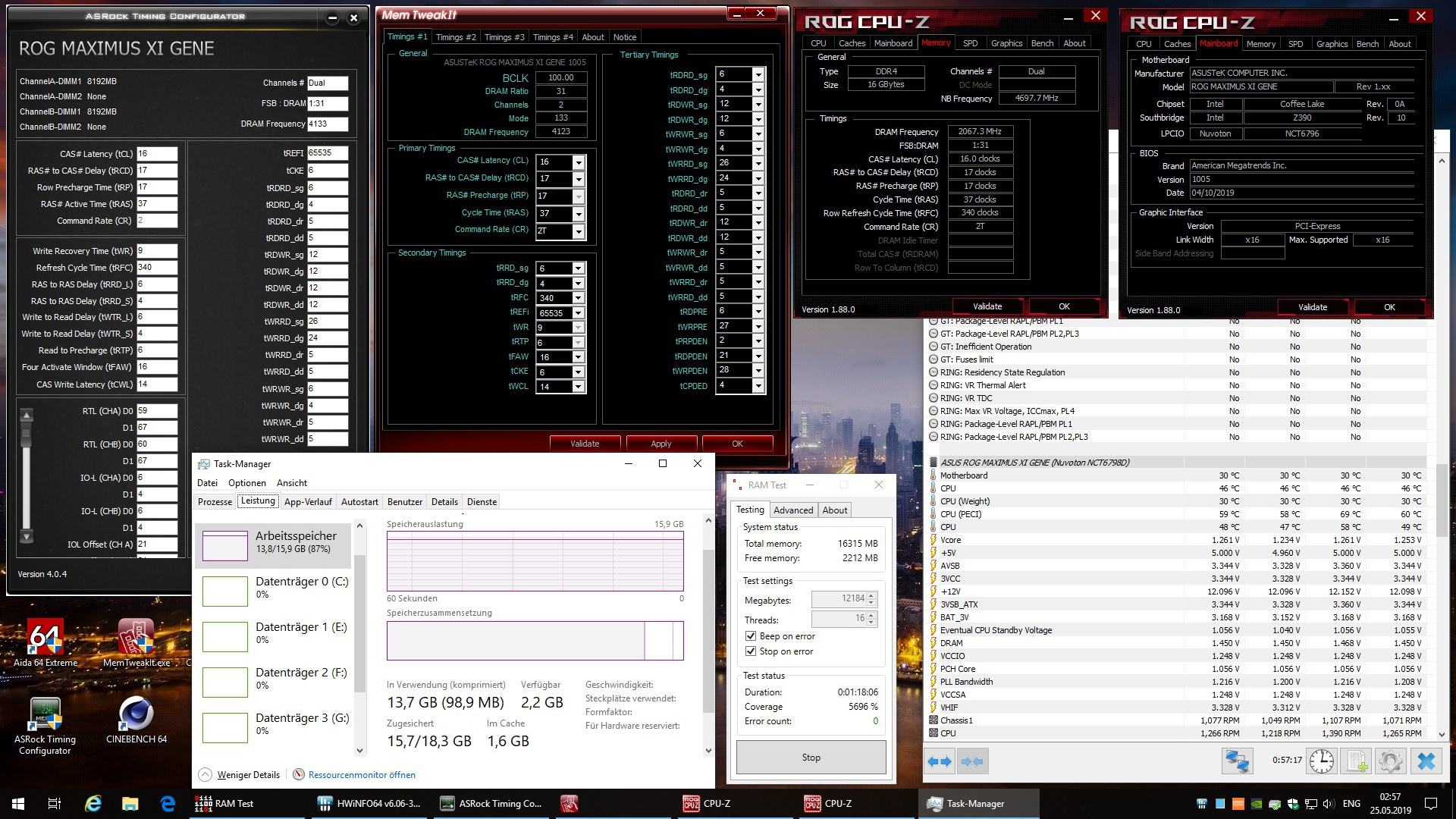The height and width of the screenshot is (819, 1456).
Task: Click HWiNFO expand columns arrows icon
Action: point(940,761)
